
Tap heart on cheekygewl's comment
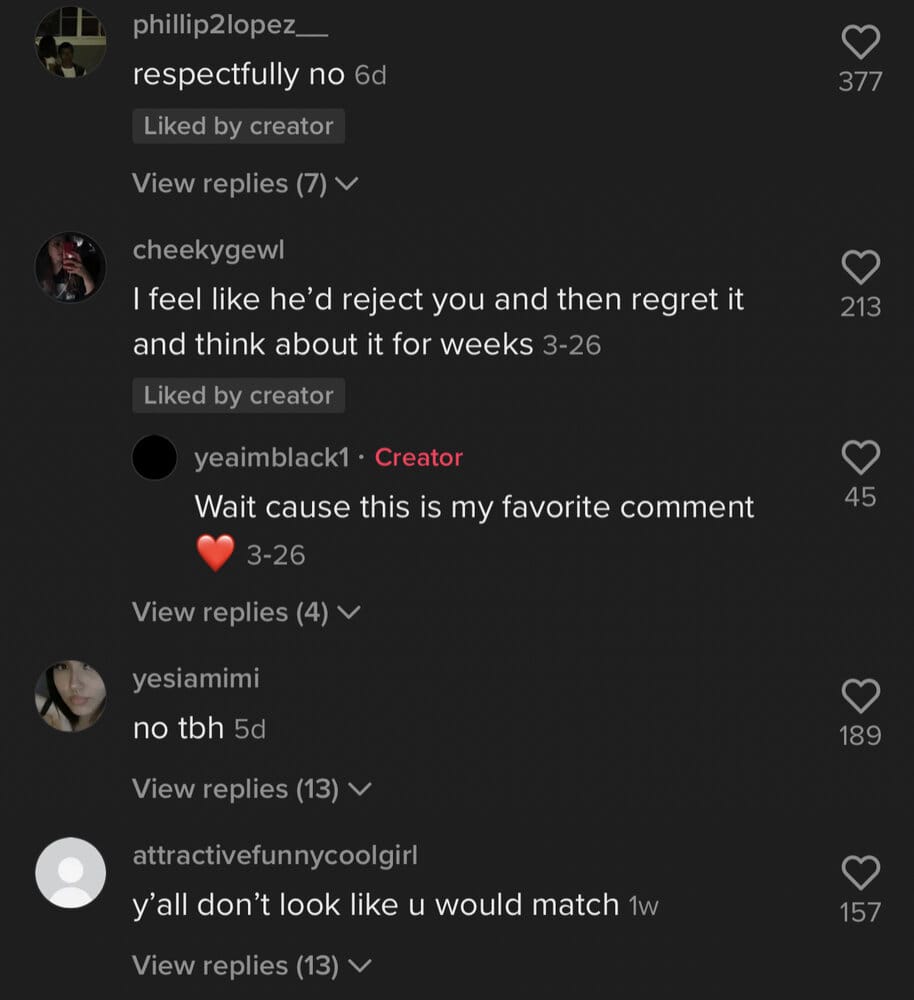click(860, 268)
